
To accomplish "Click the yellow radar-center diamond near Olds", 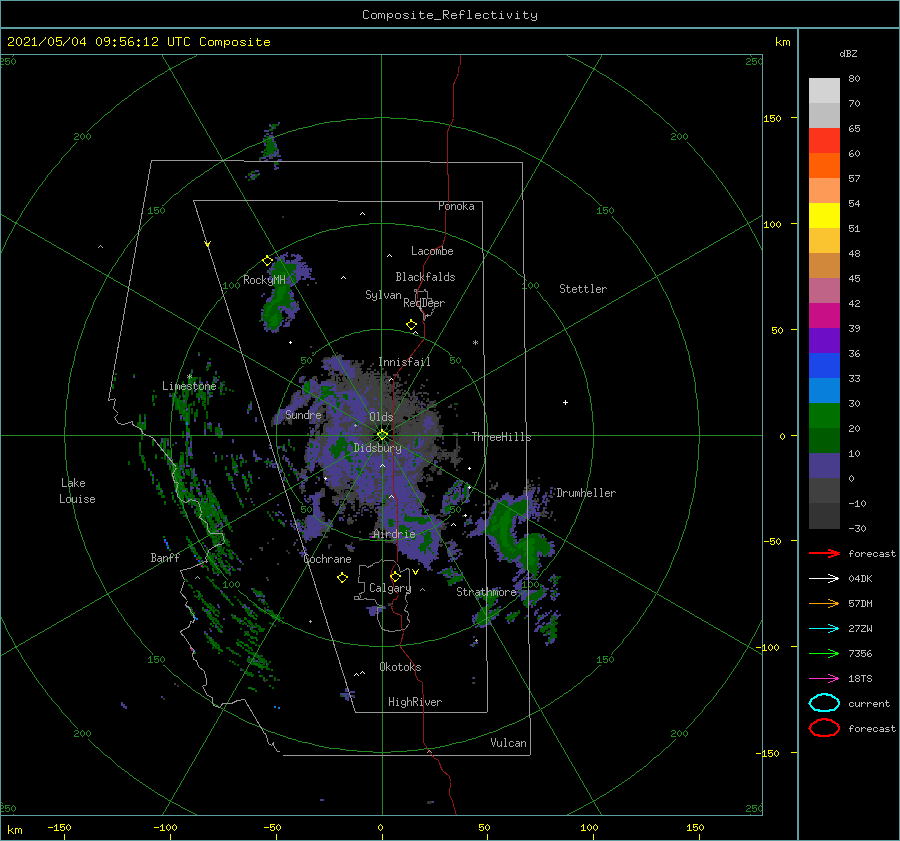I will pos(382,435).
